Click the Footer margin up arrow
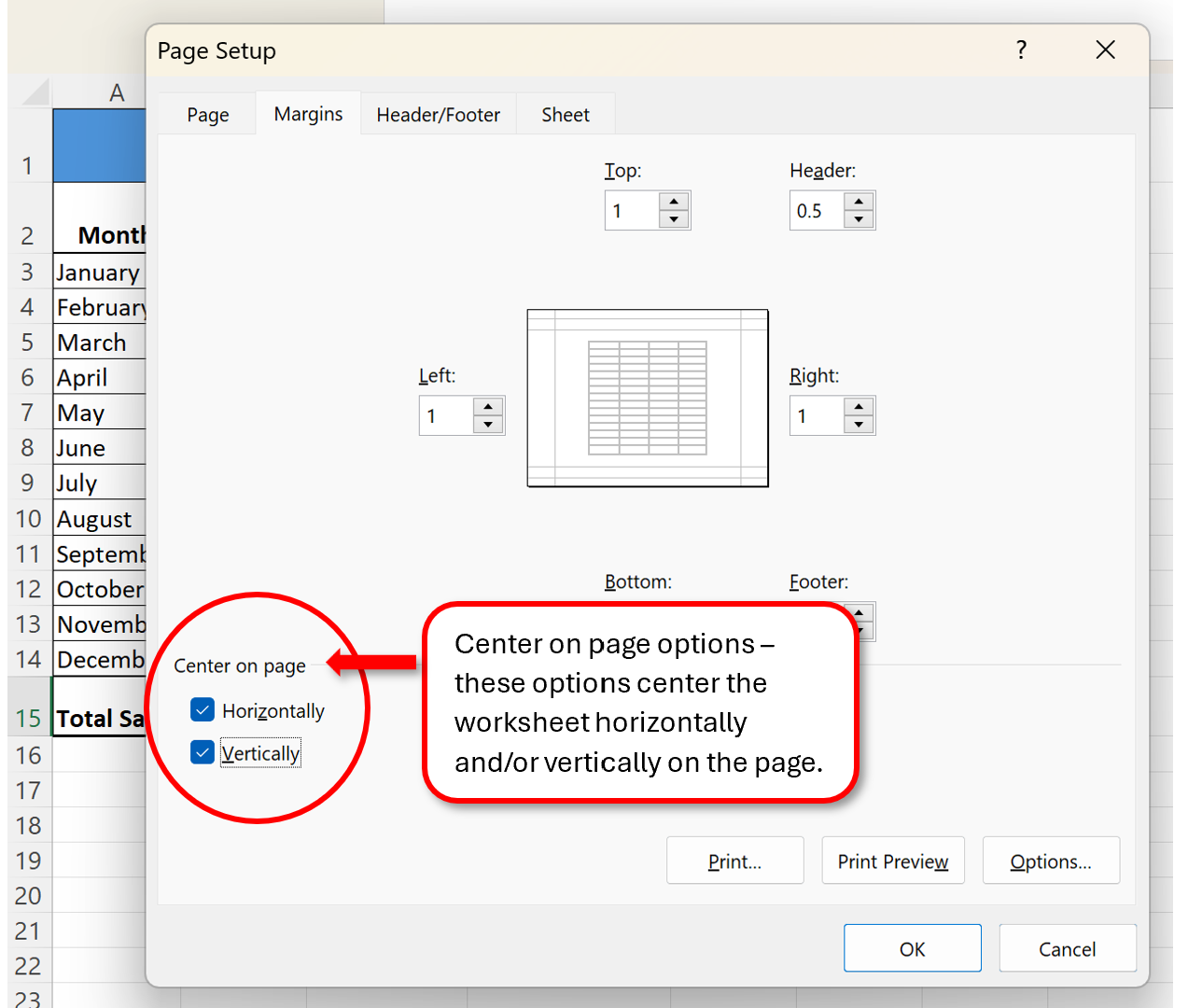Screen dimensions: 1202x1008 pos(859,613)
